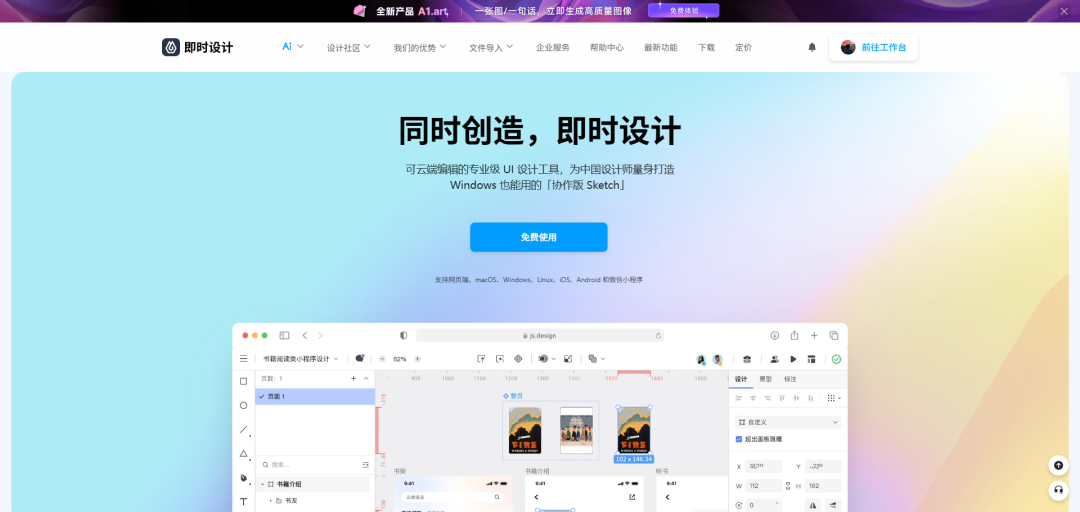The height and width of the screenshot is (512, 1080).
Task: Click the layer 搜索 search field
Action: tap(309, 465)
